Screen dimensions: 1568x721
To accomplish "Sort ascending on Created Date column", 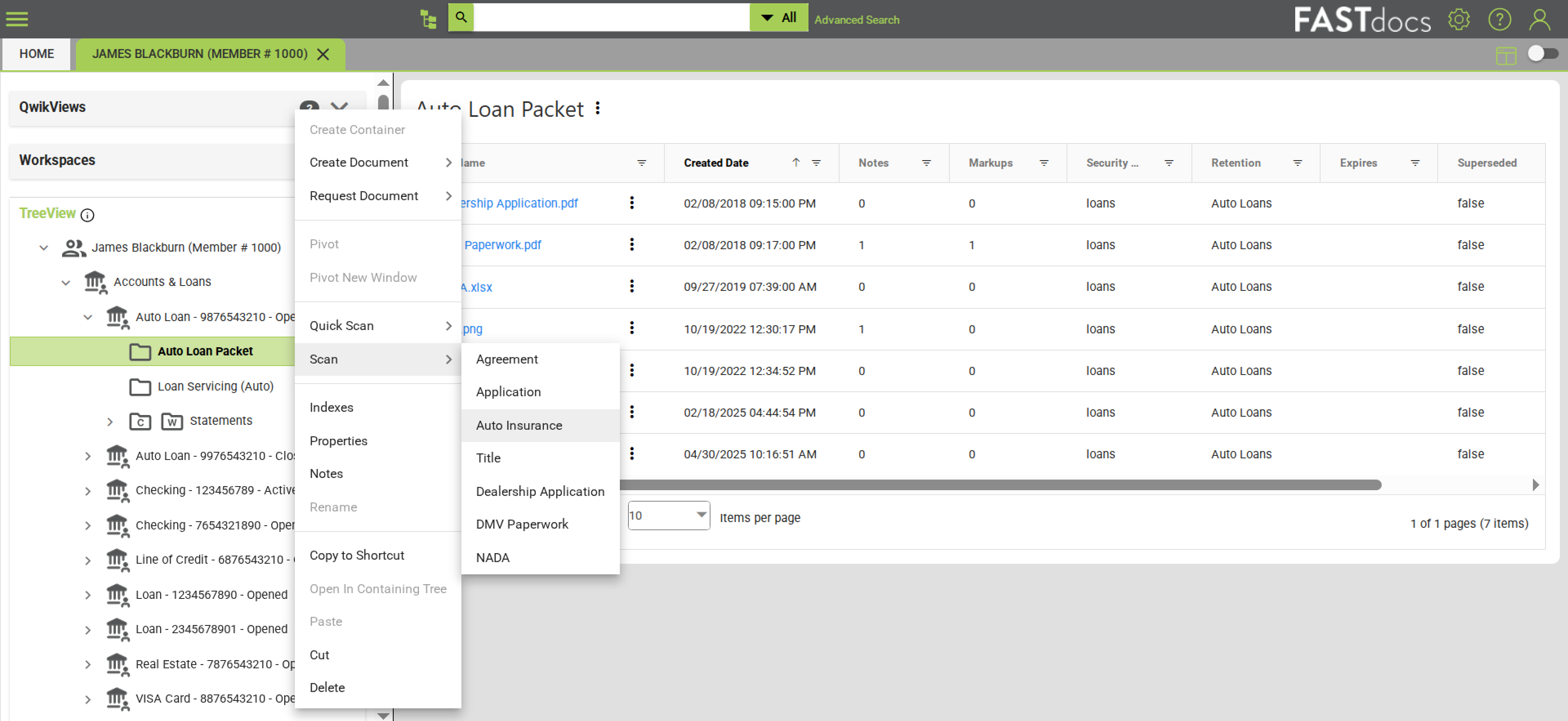I will tap(795, 162).
